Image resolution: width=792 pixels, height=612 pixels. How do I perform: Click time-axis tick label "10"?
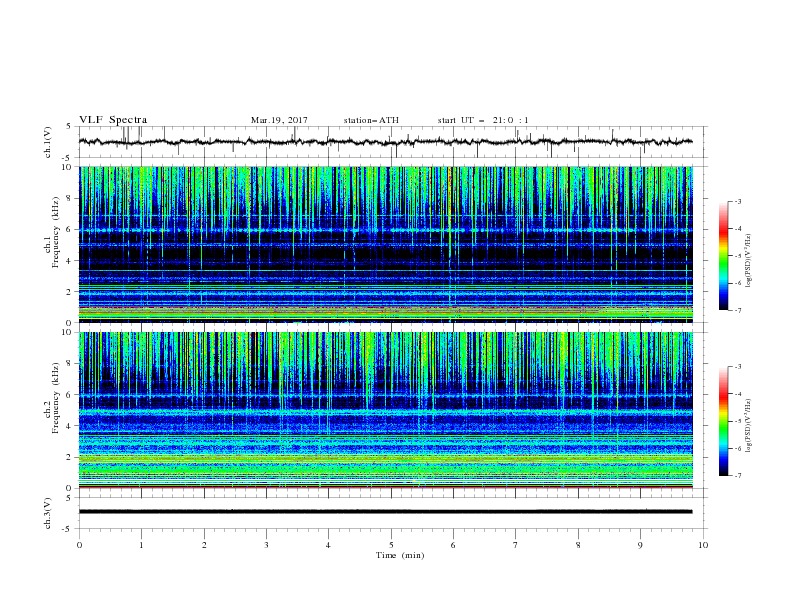tap(703, 545)
